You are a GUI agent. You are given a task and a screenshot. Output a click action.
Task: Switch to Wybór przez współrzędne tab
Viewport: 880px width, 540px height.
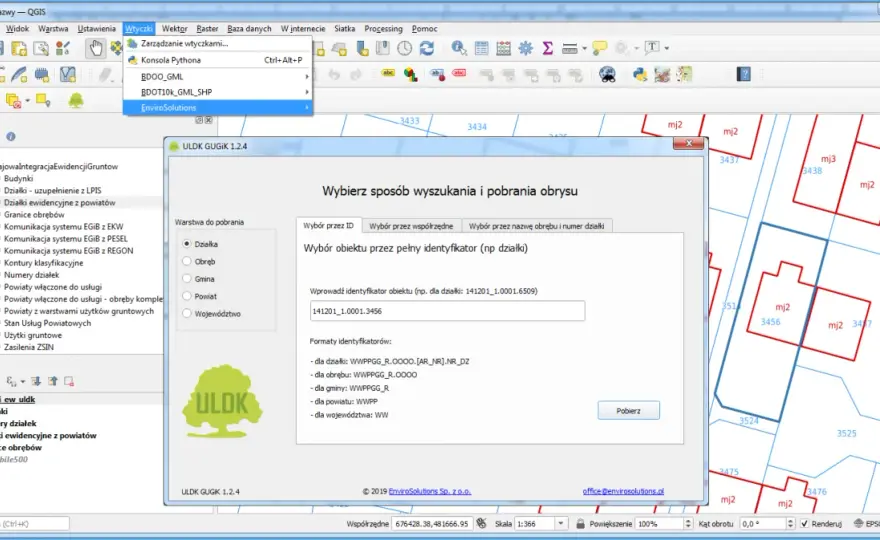(x=411, y=226)
